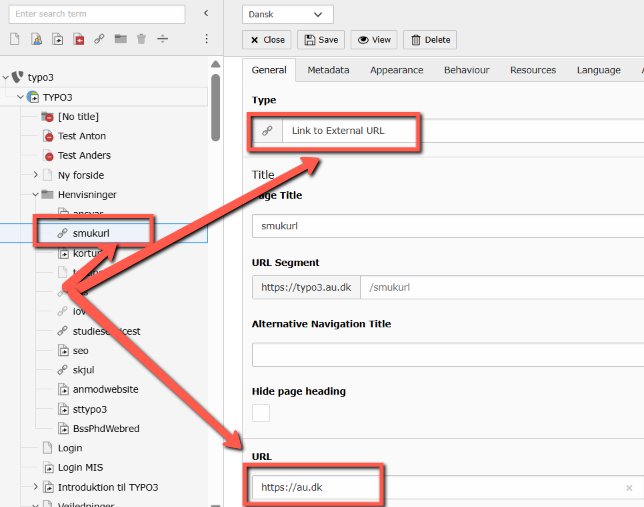
Task: Open the Dansk language dropdown
Action: pos(288,14)
